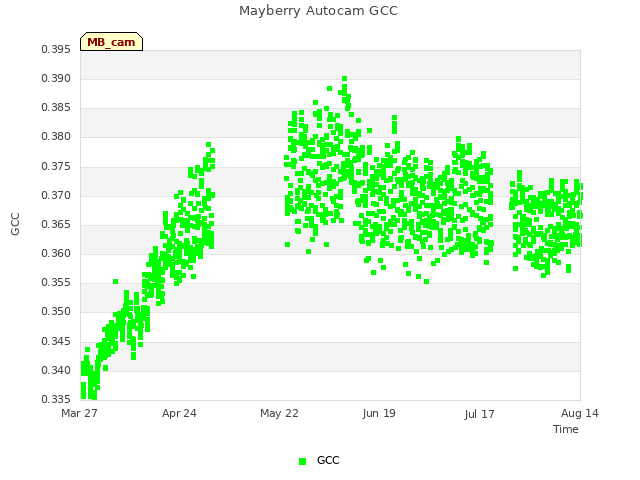
Task: Click the MB_cam label tag
Action: 111,42
